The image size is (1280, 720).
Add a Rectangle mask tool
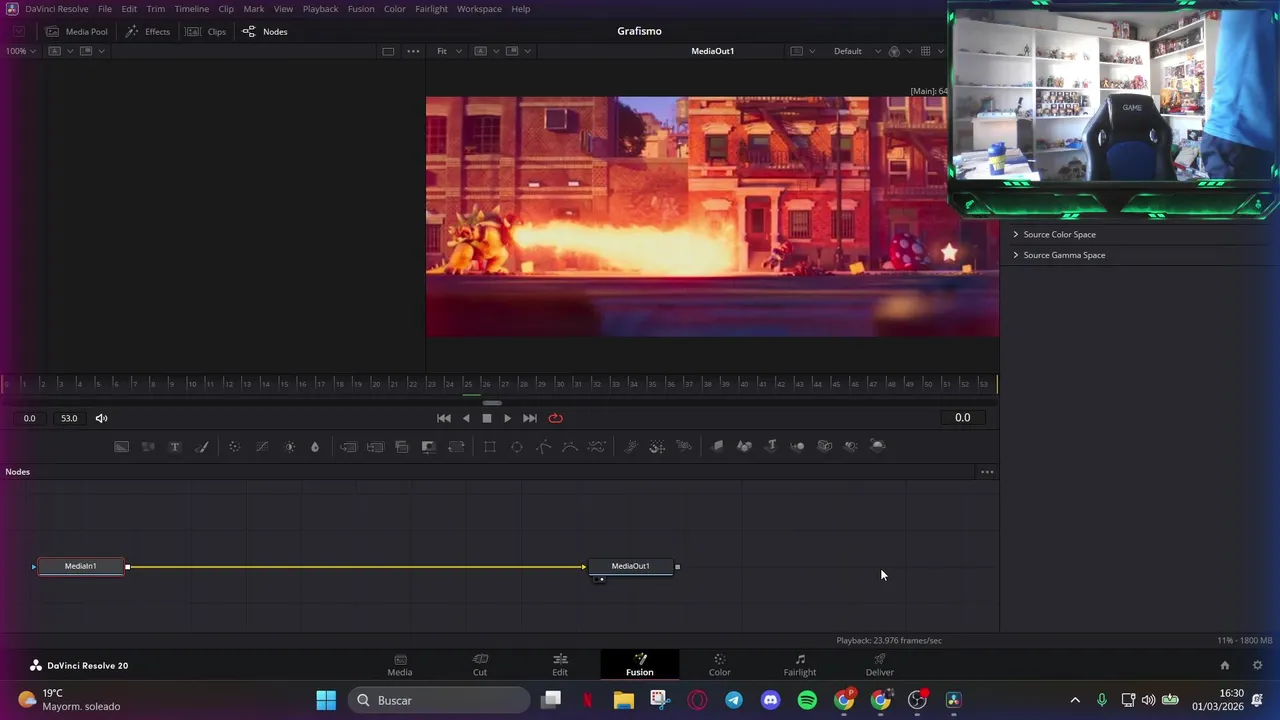(x=490, y=446)
